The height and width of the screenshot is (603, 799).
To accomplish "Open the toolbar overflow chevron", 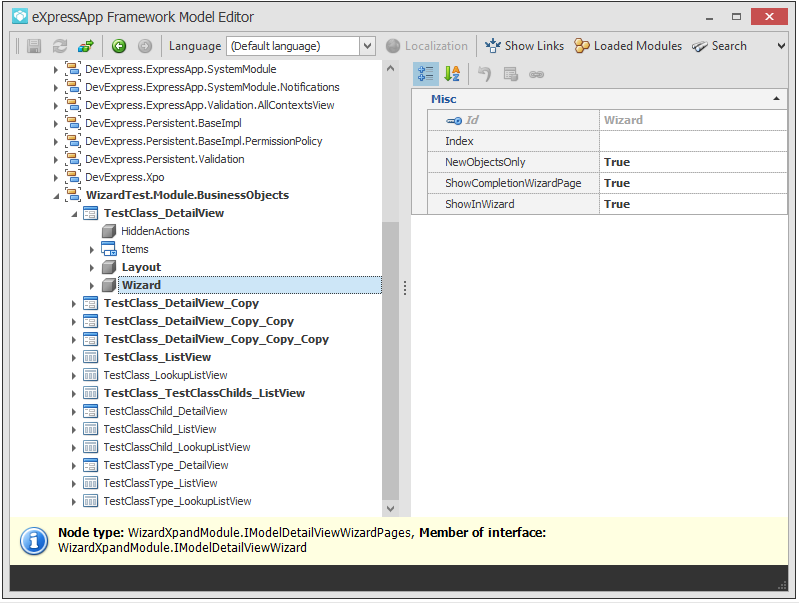I will pyautogui.click(x=781, y=46).
